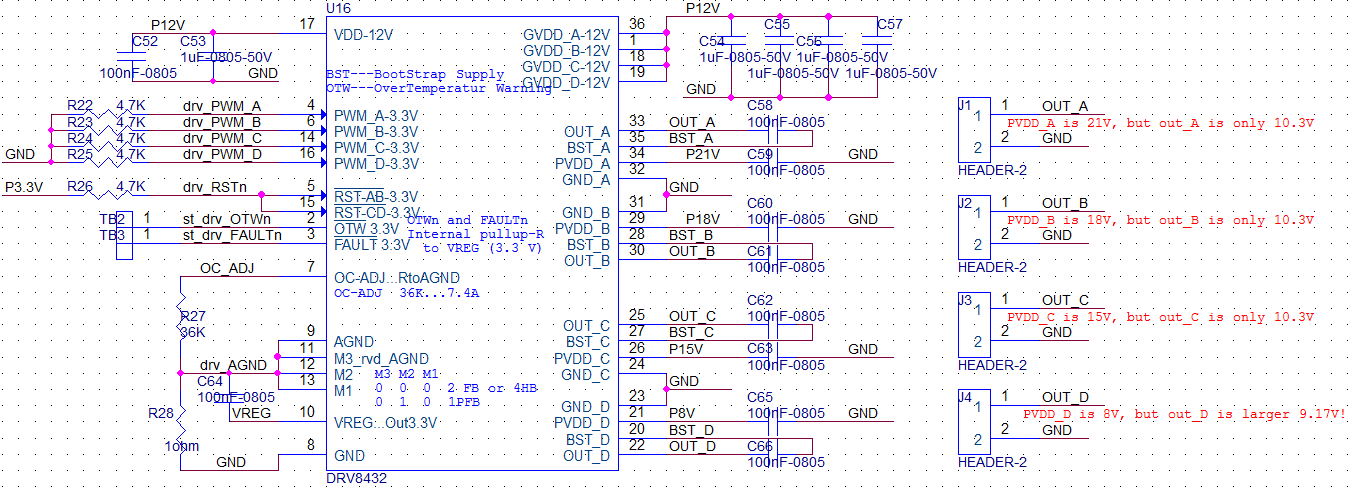Click the drv_AGND net label
Screen dimensions: 1352x487
pos(233,365)
